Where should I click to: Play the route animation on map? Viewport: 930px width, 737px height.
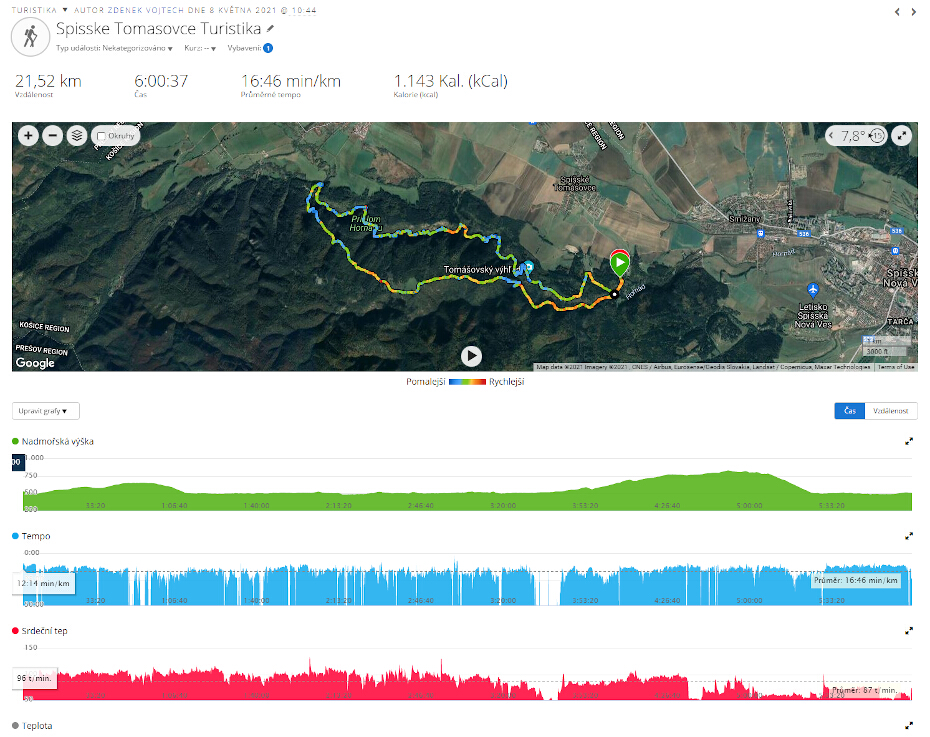pos(472,356)
